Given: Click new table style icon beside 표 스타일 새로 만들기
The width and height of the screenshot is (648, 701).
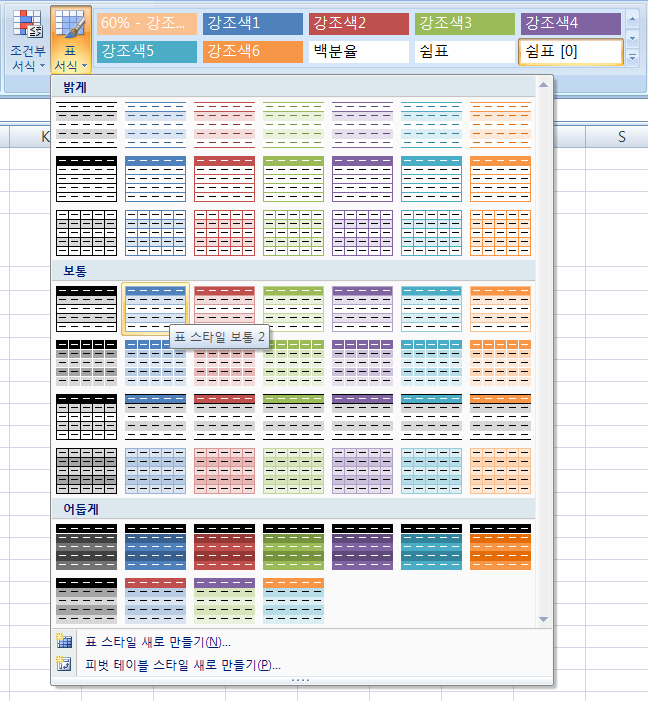Looking at the screenshot, I should 64,642.
